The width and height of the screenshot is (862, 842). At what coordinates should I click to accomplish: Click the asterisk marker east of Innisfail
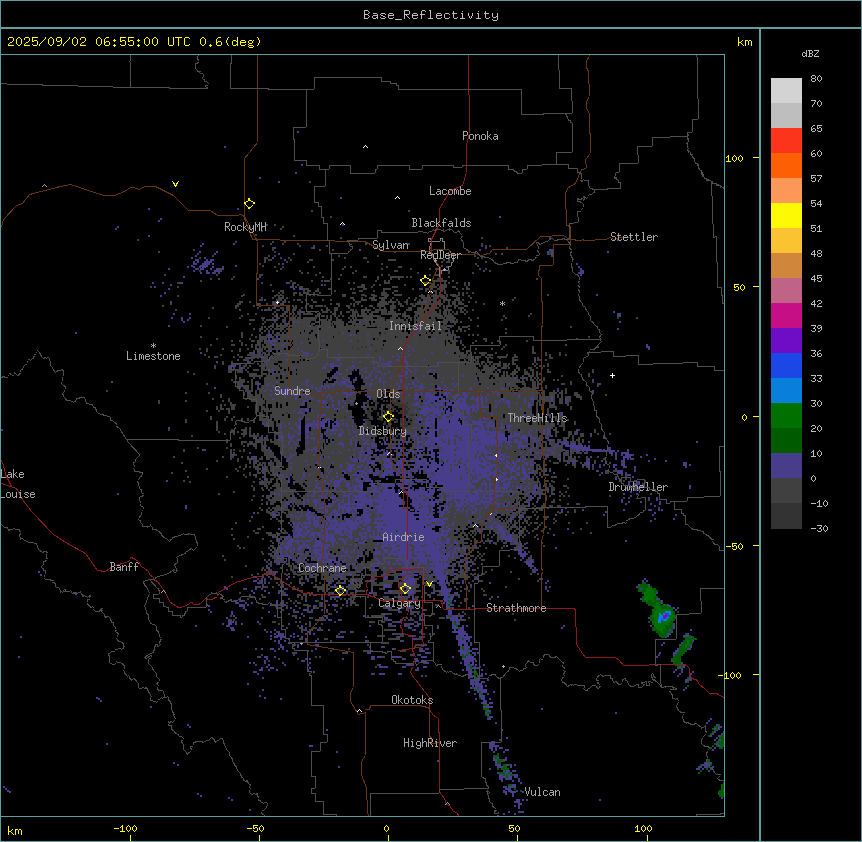502,303
